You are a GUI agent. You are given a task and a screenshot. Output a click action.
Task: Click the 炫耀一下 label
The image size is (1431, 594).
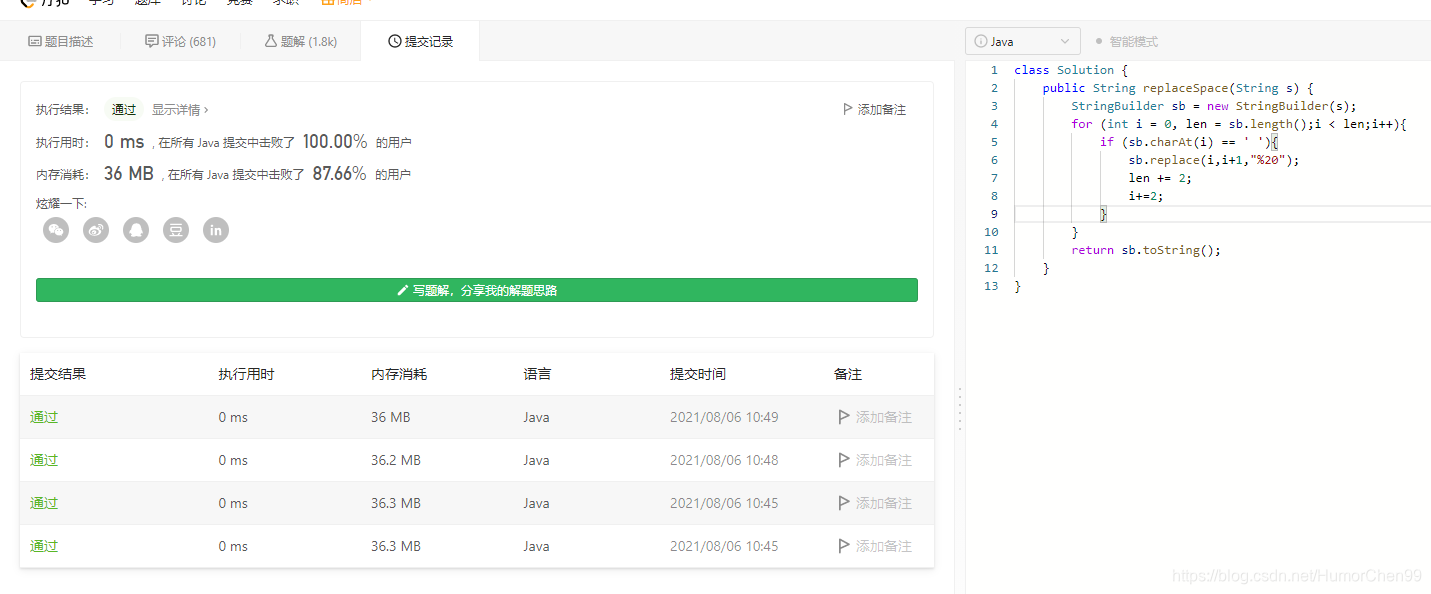click(x=62, y=204)
